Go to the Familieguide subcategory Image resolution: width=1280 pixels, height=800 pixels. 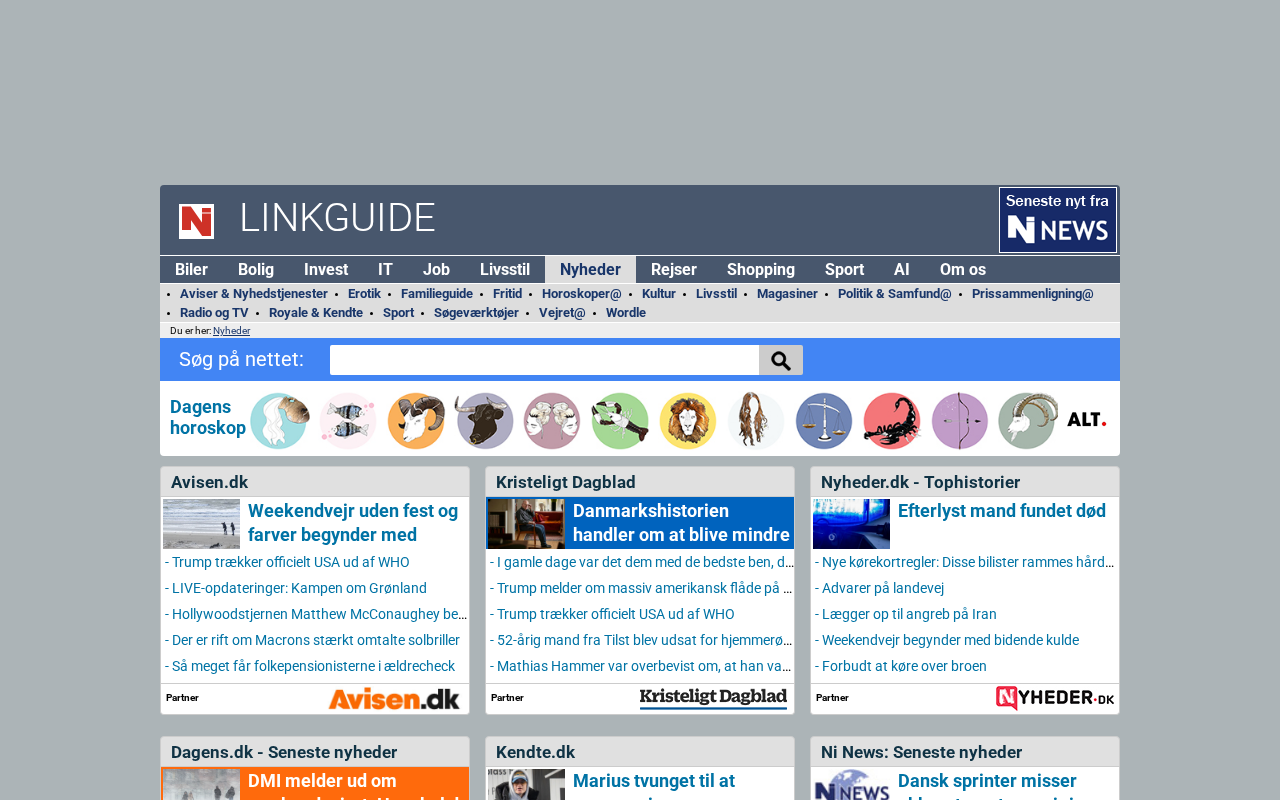click(437, 294)
